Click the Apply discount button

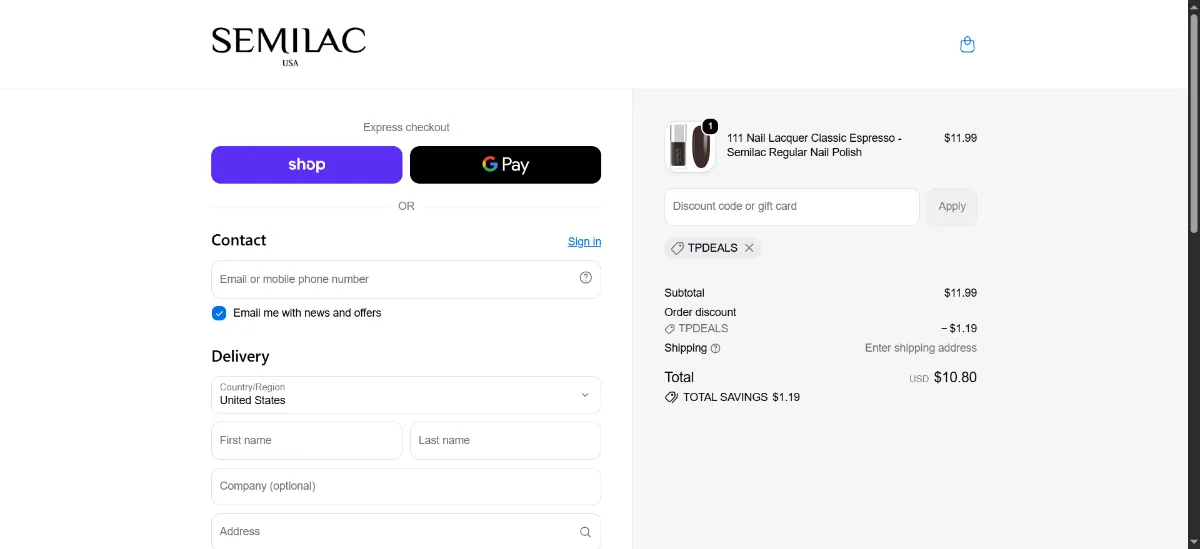[x=952, y=207]
